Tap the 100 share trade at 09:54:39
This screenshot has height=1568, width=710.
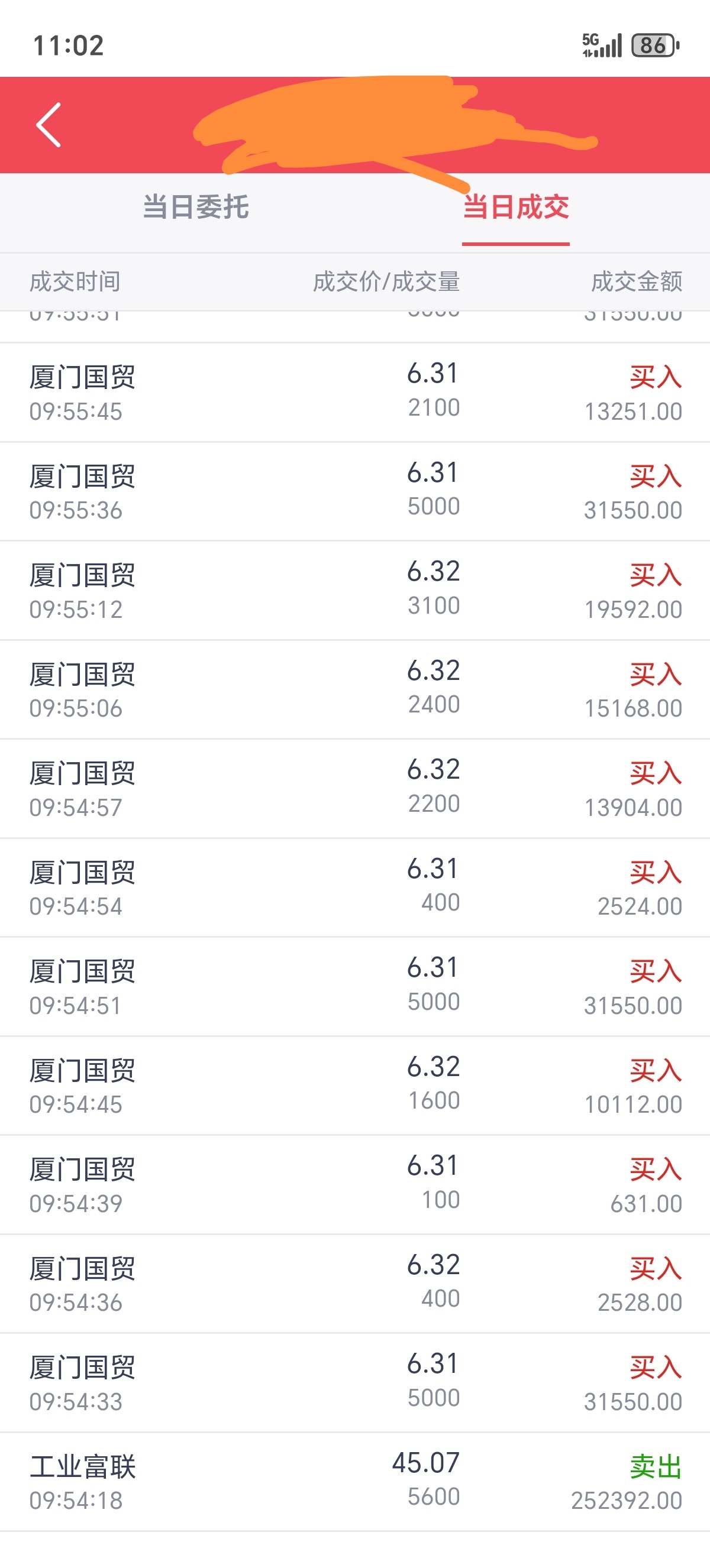(x=355, y=1185)
